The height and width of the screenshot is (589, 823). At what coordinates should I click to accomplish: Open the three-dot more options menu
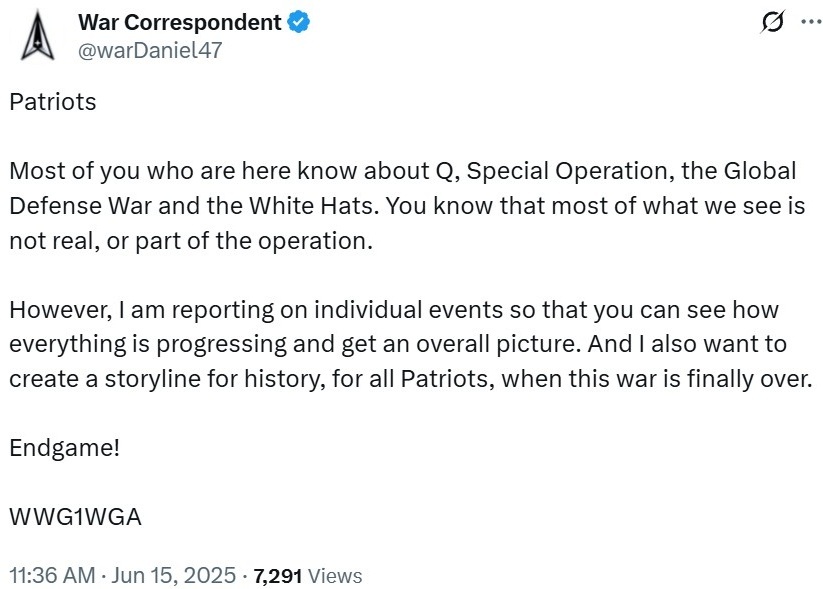point(811,22)
